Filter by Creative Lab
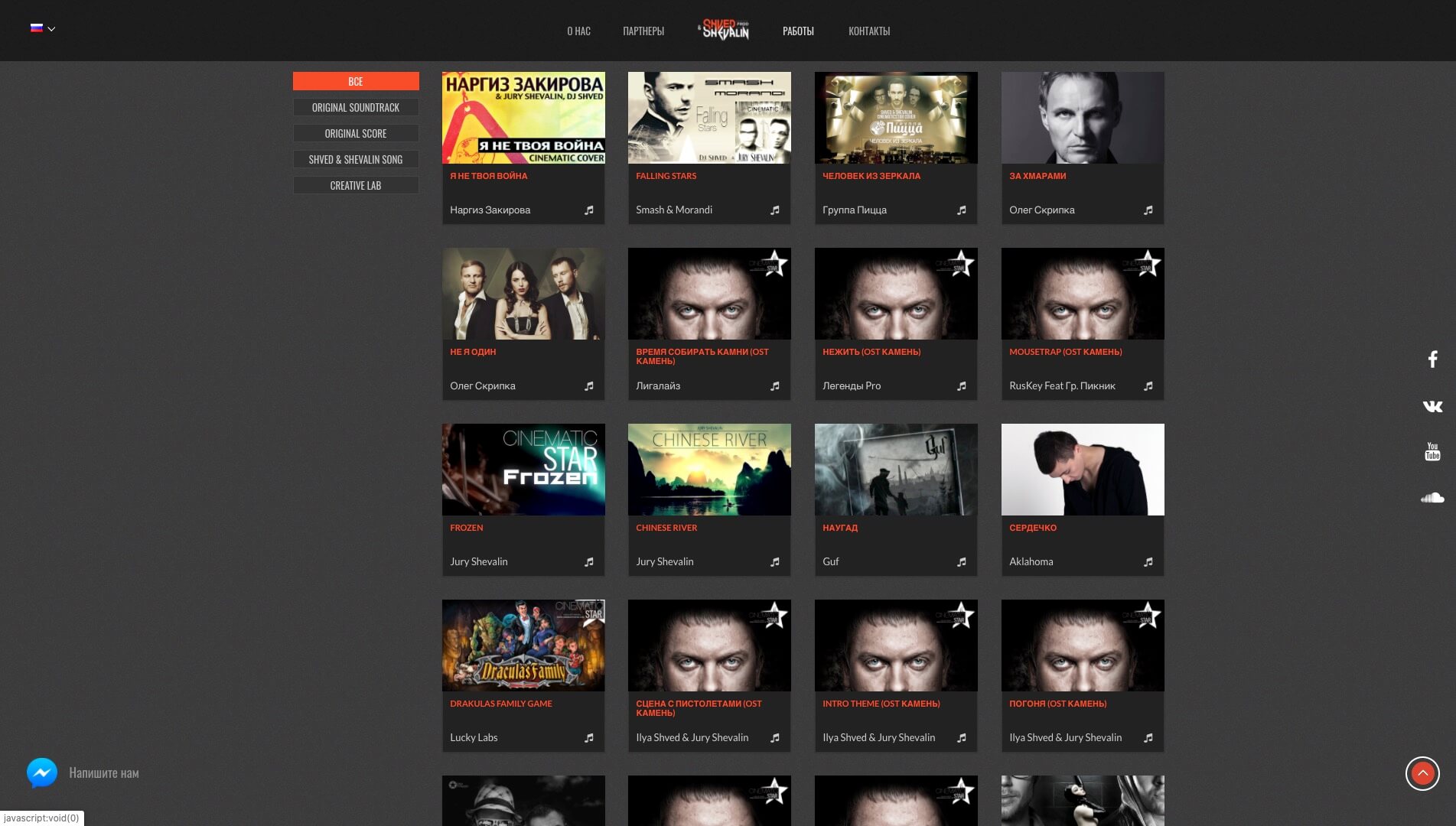This screenshot has height=826, width=1456. coord(356,185)
